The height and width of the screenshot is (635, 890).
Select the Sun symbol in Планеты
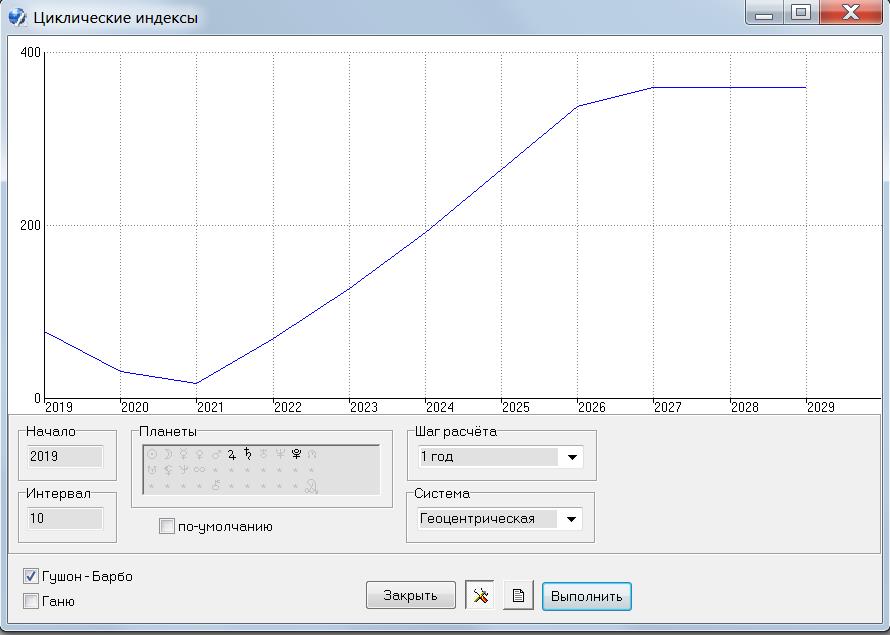[x=152, y=455]
